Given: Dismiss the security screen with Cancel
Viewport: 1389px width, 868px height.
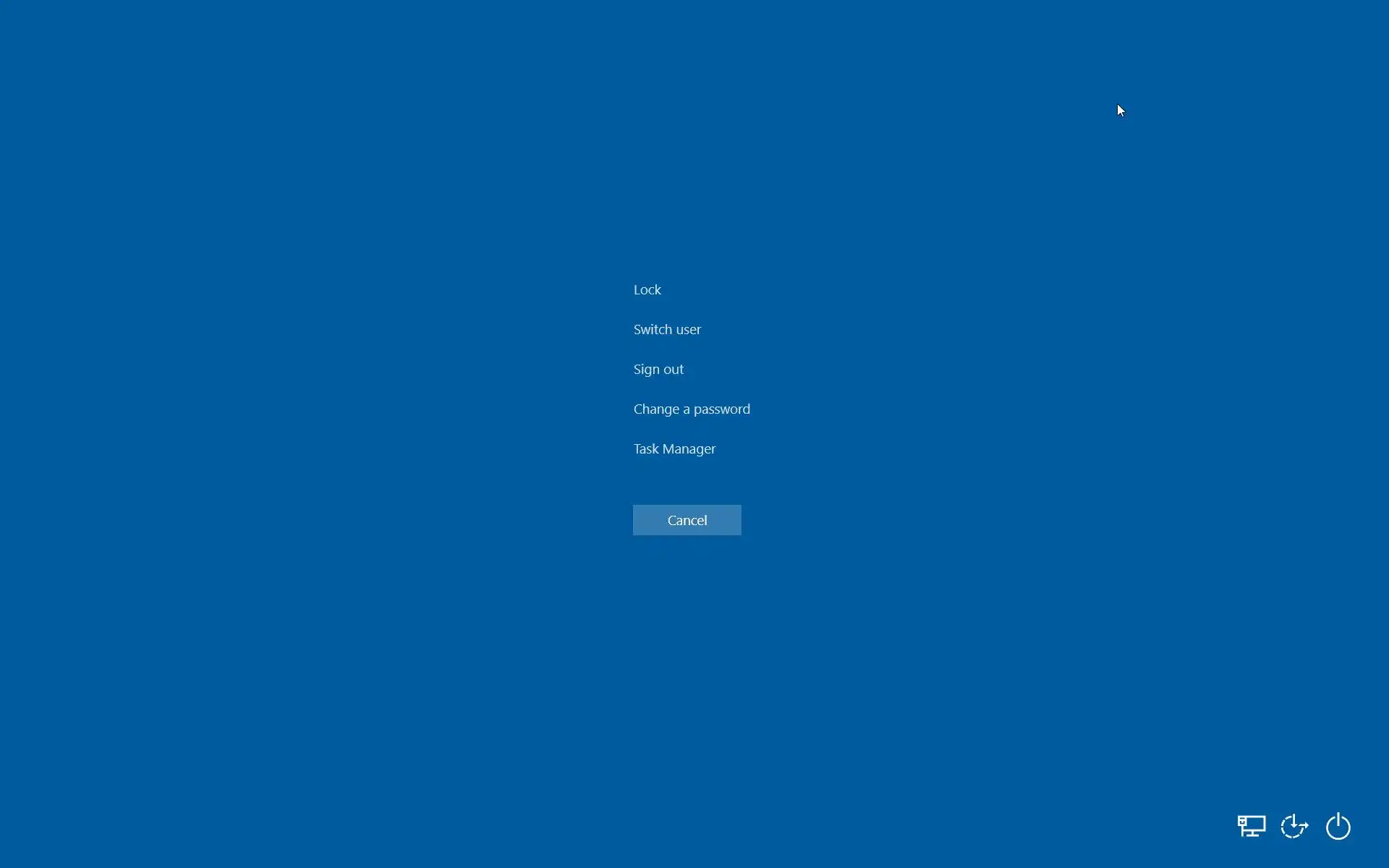Looking at the screenshot, I should (687, 520).
